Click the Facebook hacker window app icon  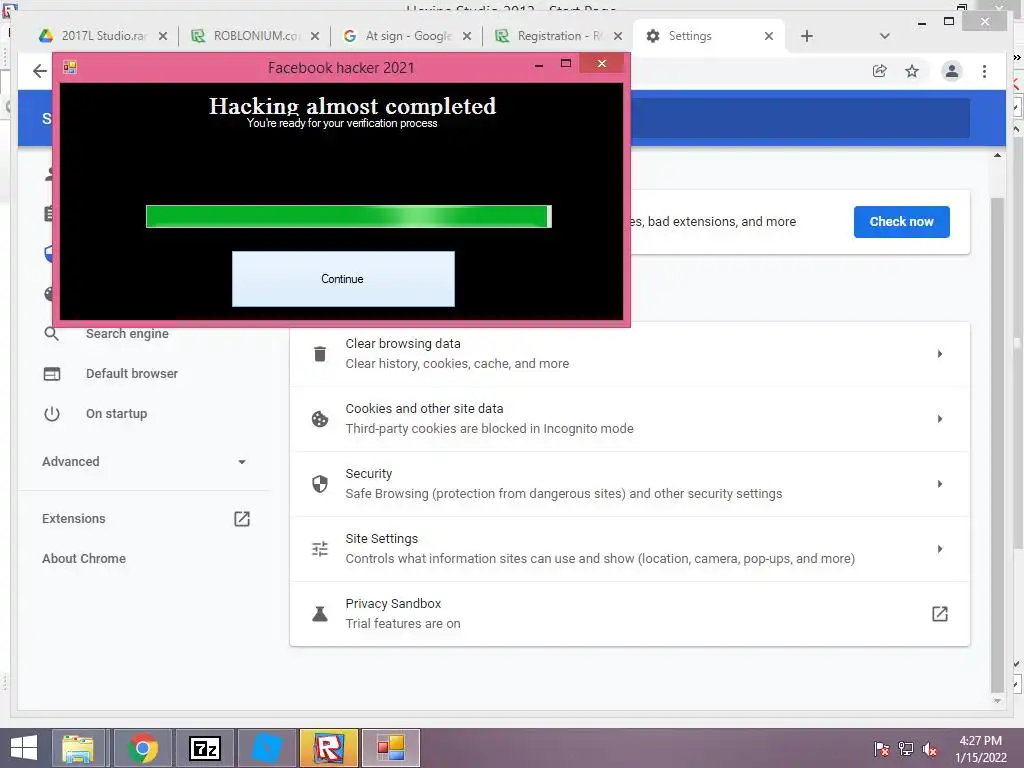[x=70, y=67]
